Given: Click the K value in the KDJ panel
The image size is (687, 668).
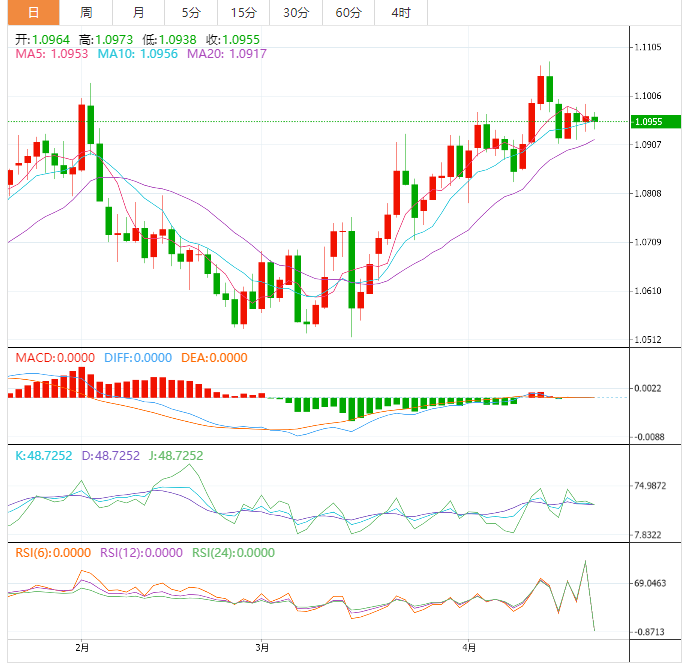Looking at the screenshot, I should [44, 455].
